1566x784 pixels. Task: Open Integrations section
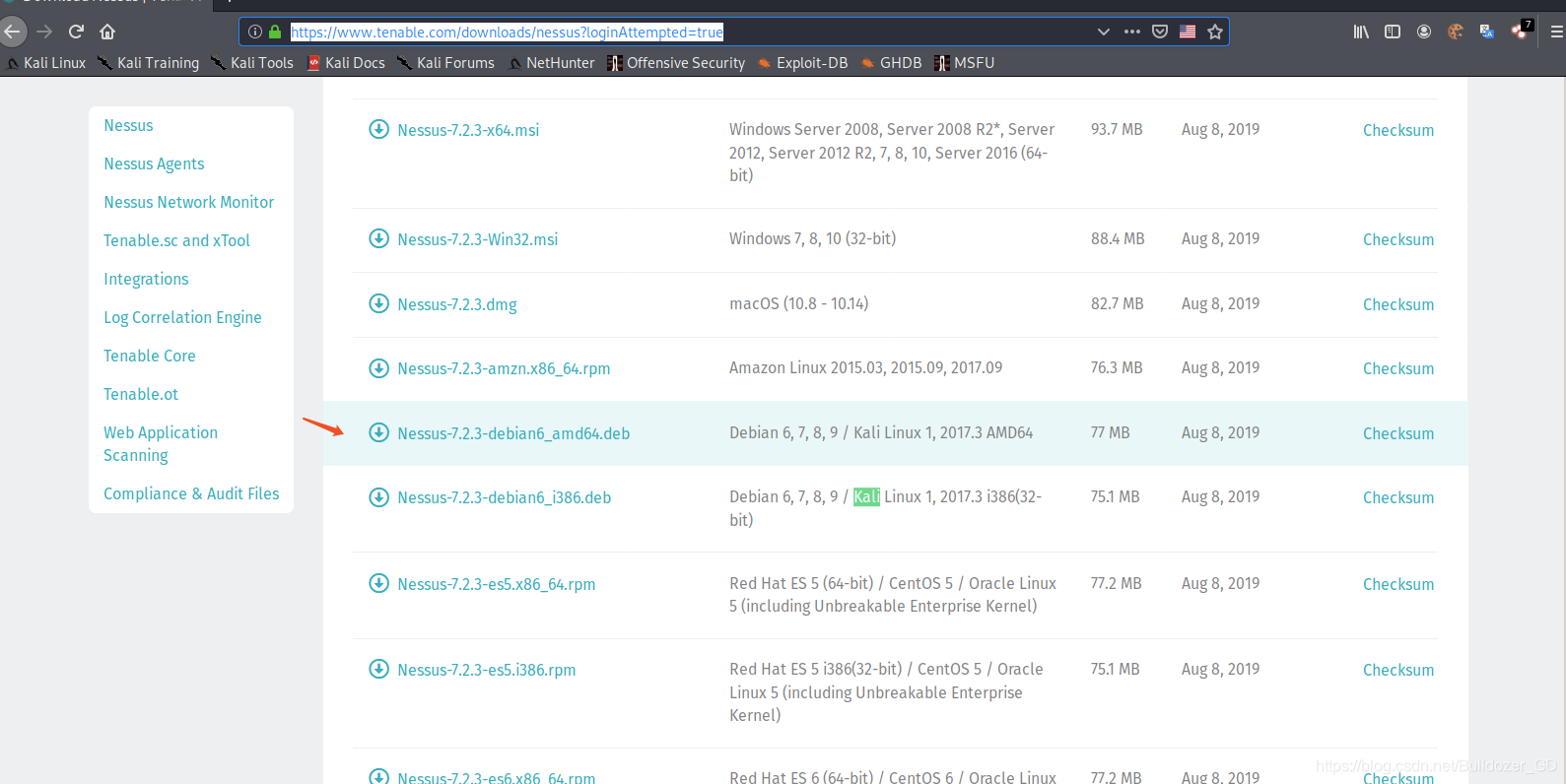click(x=146, y=279)
